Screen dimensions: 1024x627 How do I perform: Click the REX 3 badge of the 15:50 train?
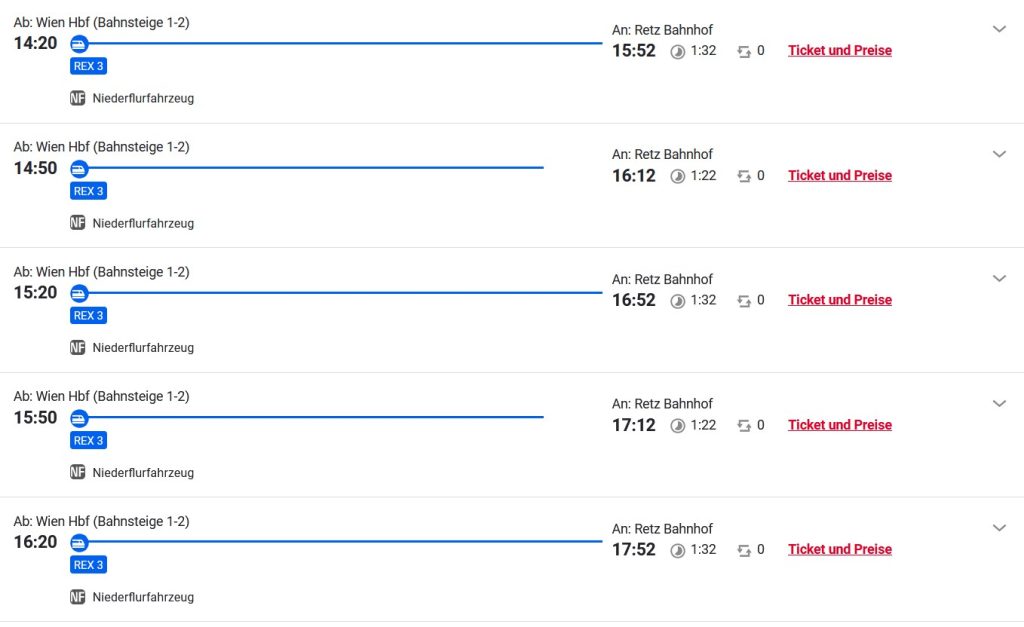click(88, 440)
